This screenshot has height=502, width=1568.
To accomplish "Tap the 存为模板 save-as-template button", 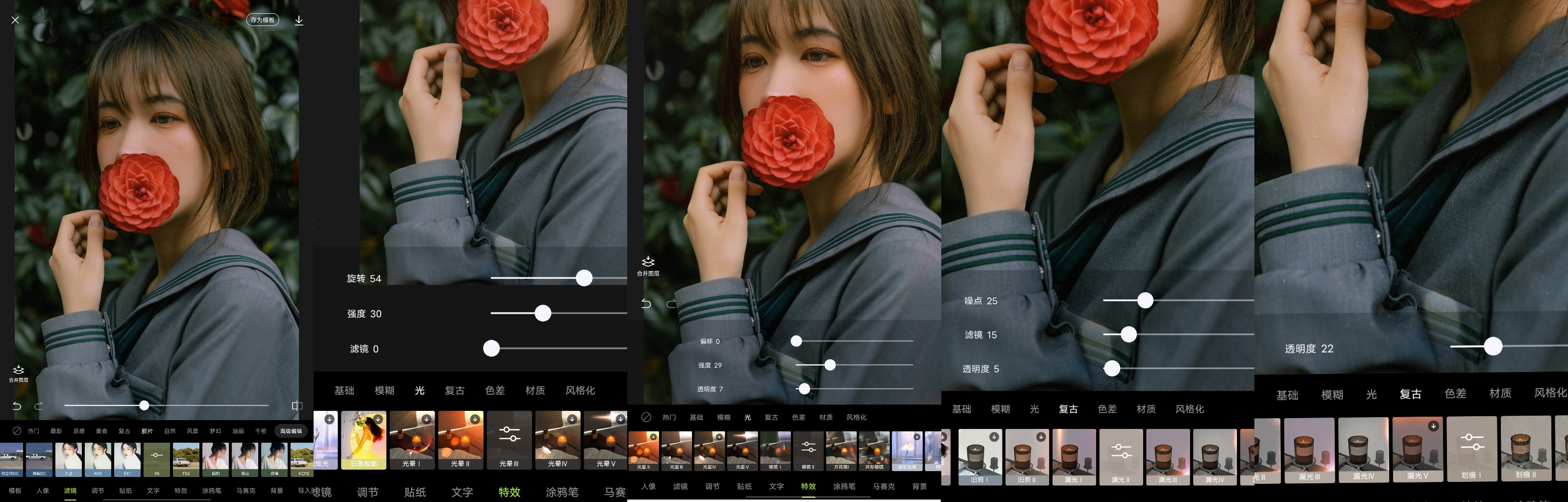I will tap(262, 20).
